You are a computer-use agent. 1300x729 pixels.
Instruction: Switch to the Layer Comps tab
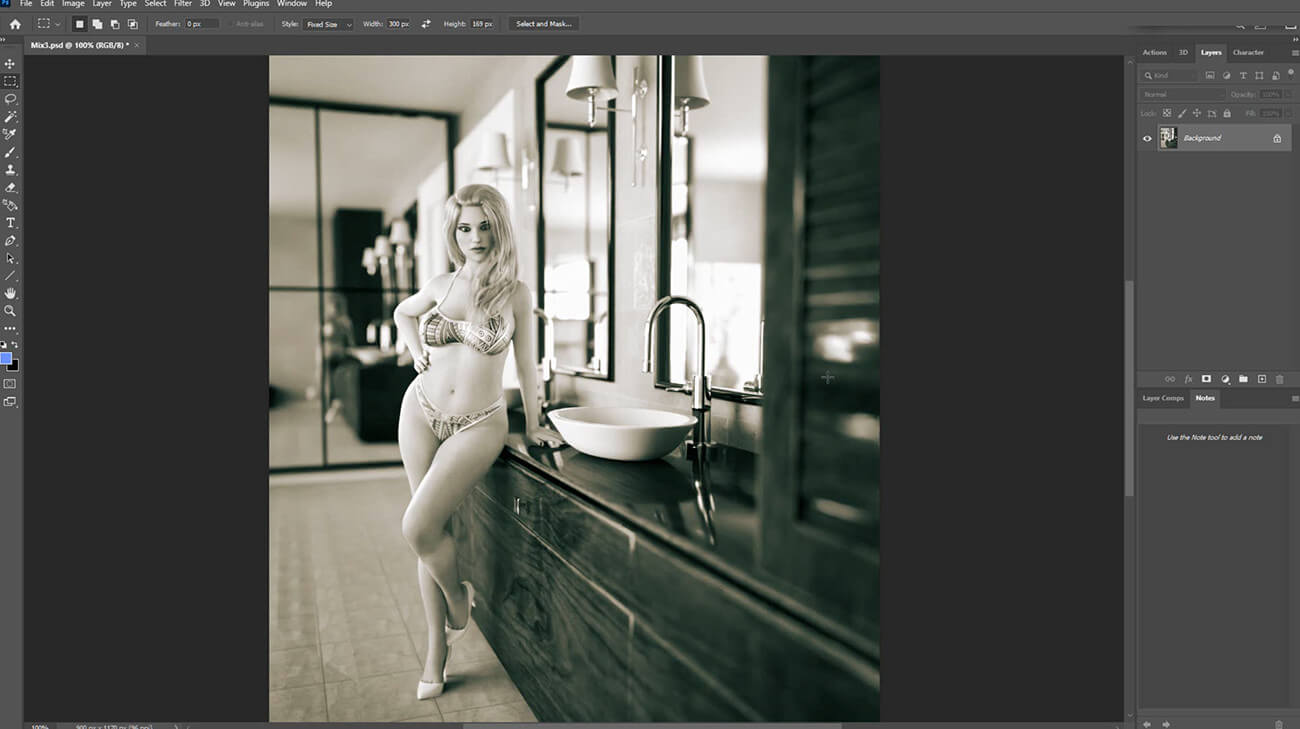tap(1163, 398)
